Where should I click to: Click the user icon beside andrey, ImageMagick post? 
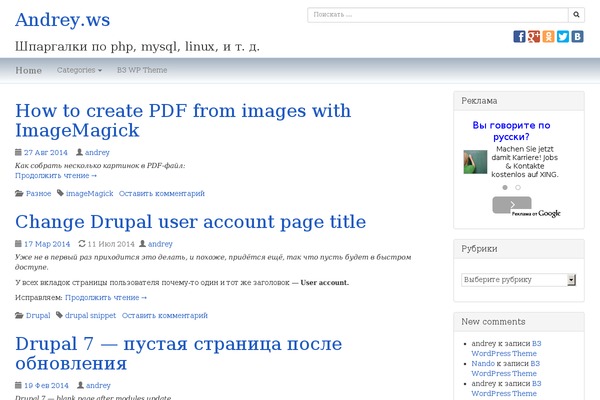coord(79,152)
